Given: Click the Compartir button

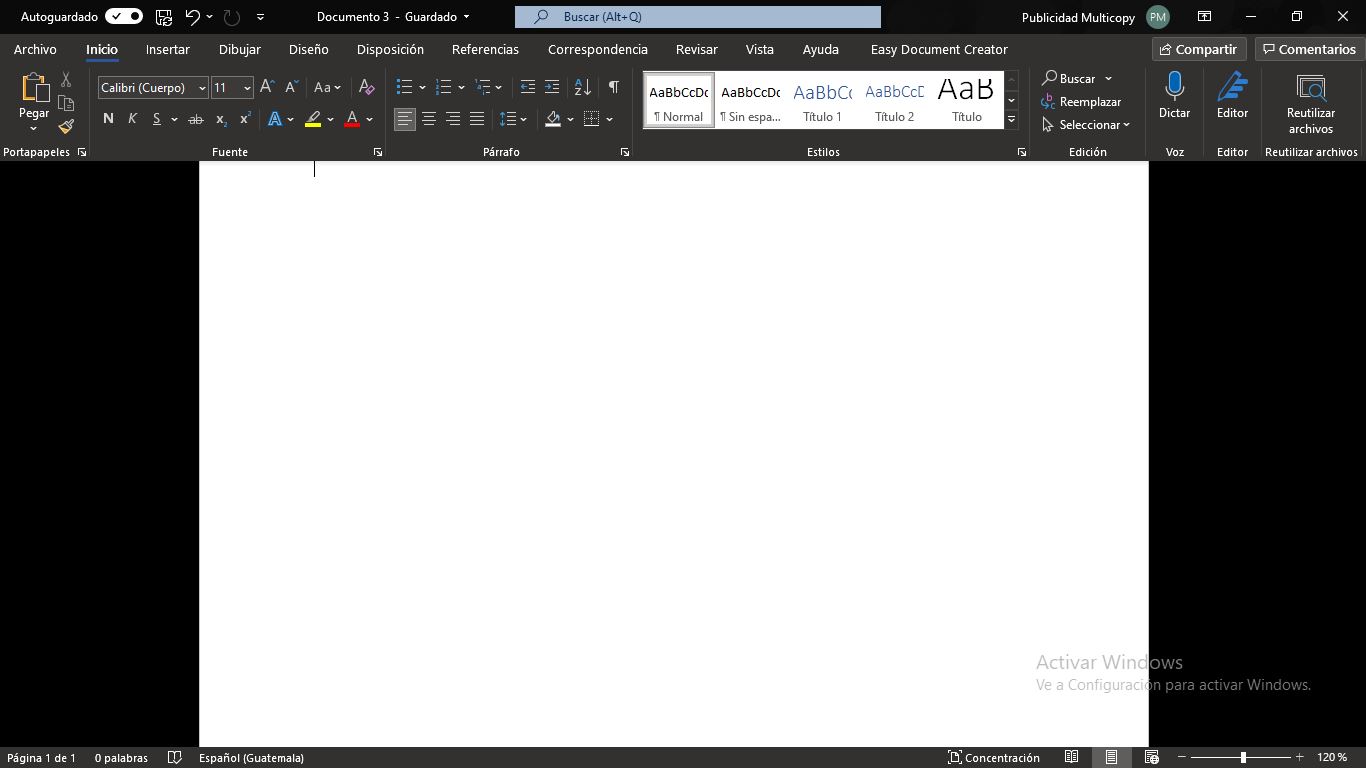Looking at the screenshot, I should [1199, 49].
